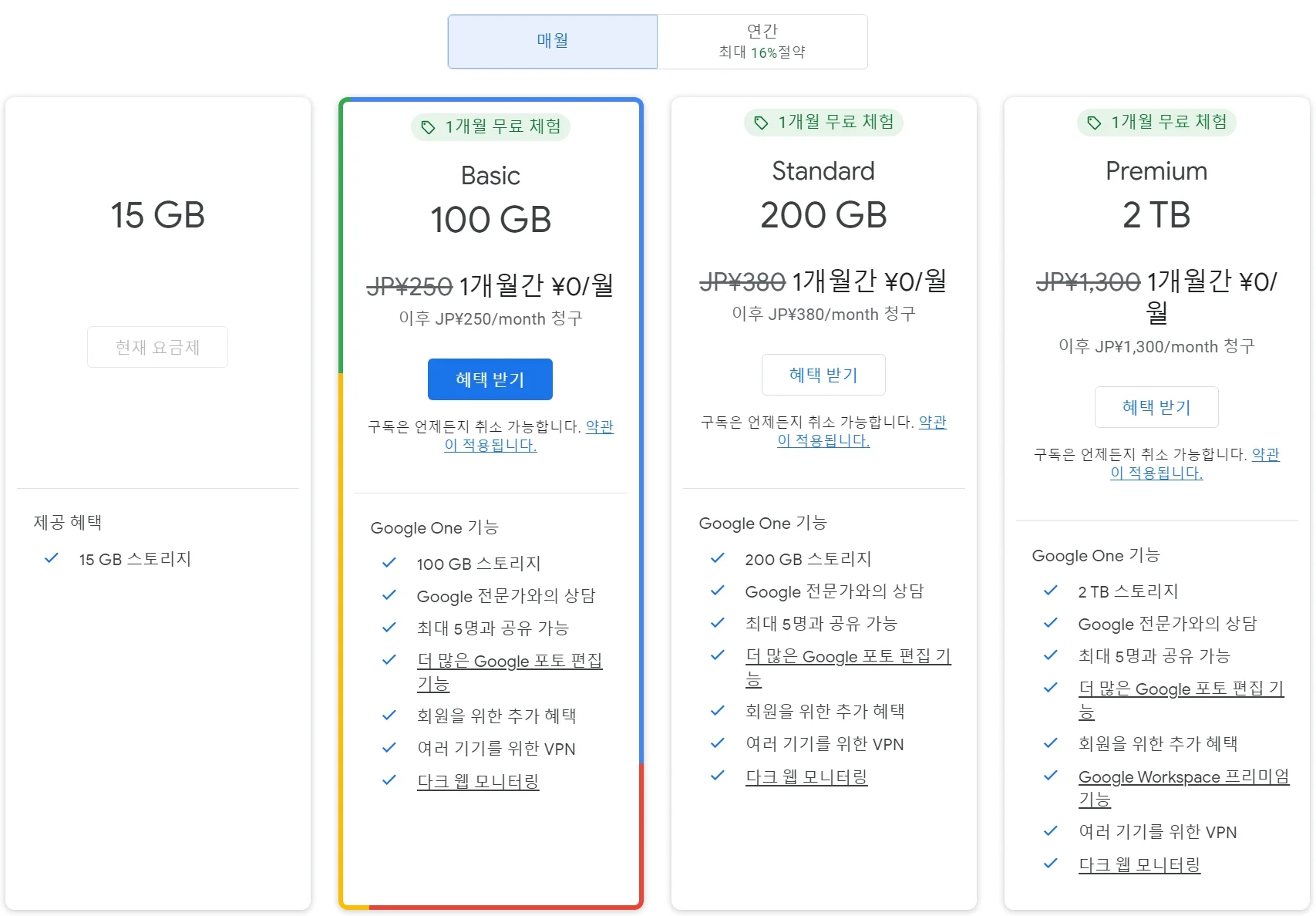The height and width of the screenshot is (916, 1316).
Task: Click checkmark beside 2 TB 스토리지
Action: (1051, 591)
